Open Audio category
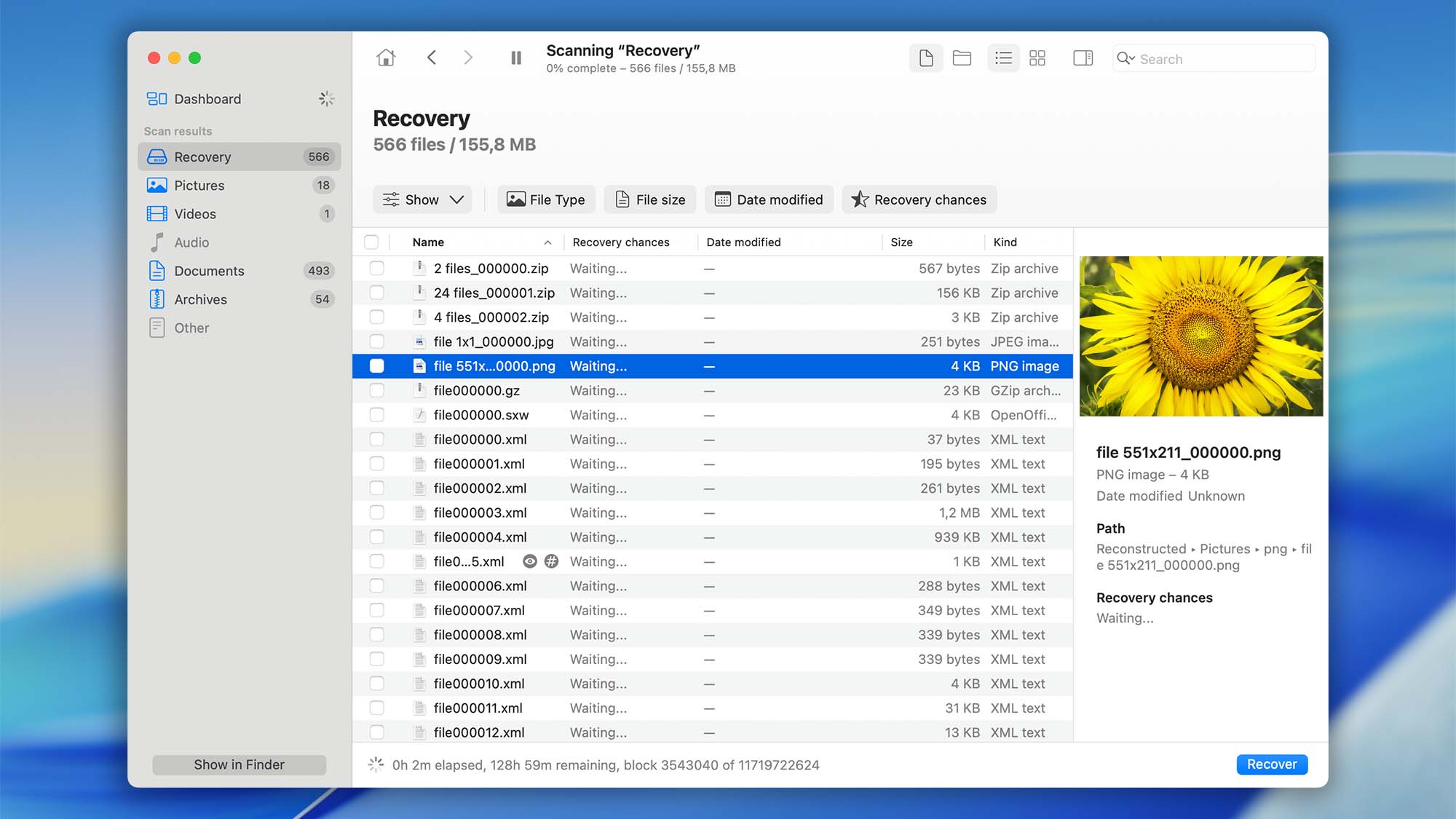 click(x=239, y=242)
